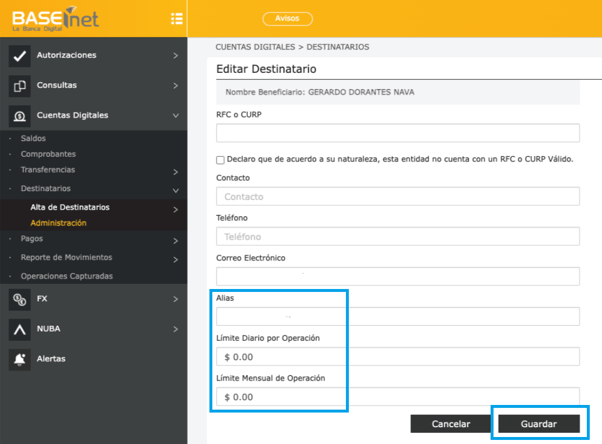Click the NUBA chevron logo icon

click(19, 329)
